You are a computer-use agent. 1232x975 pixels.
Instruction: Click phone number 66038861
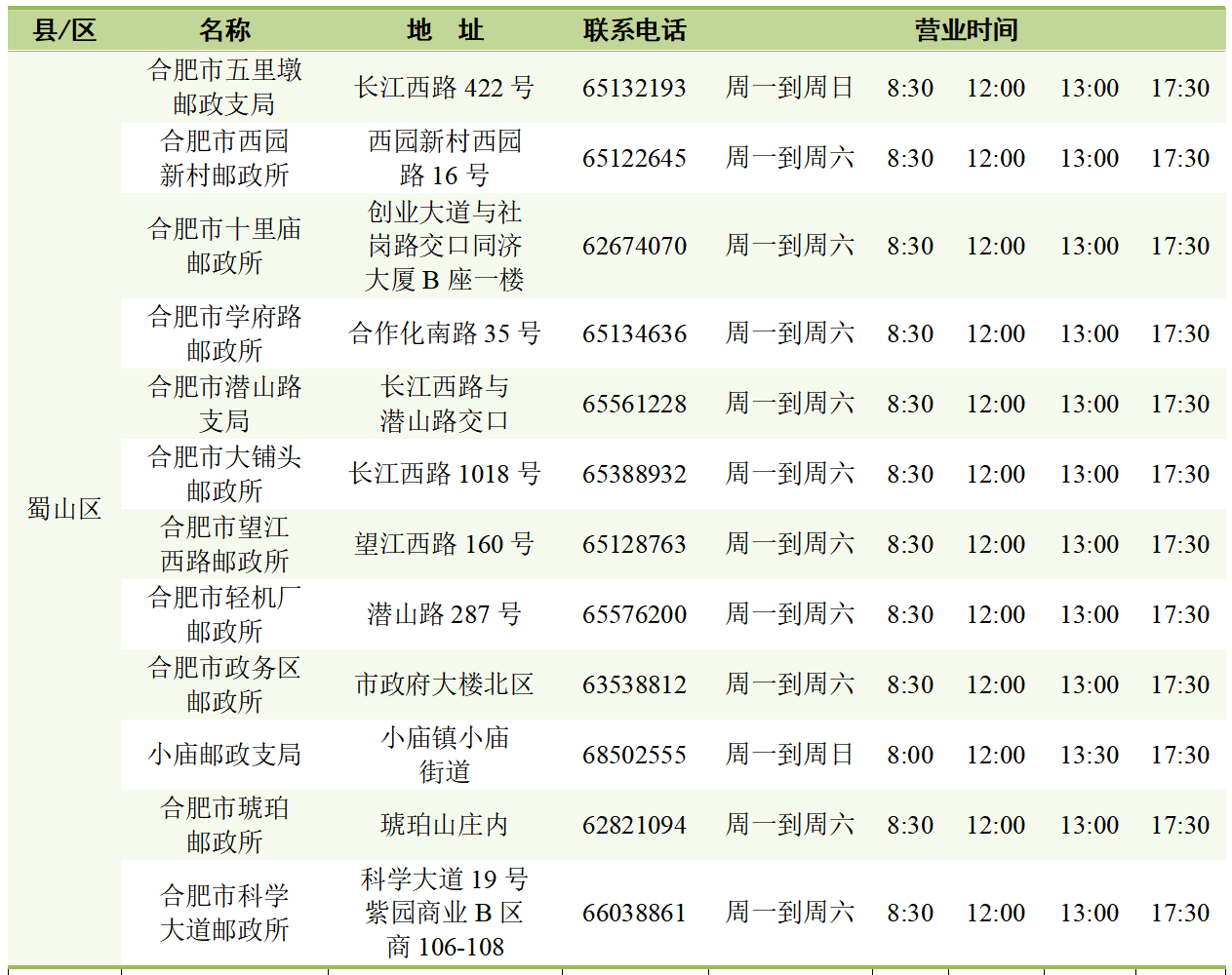[634, 913]
